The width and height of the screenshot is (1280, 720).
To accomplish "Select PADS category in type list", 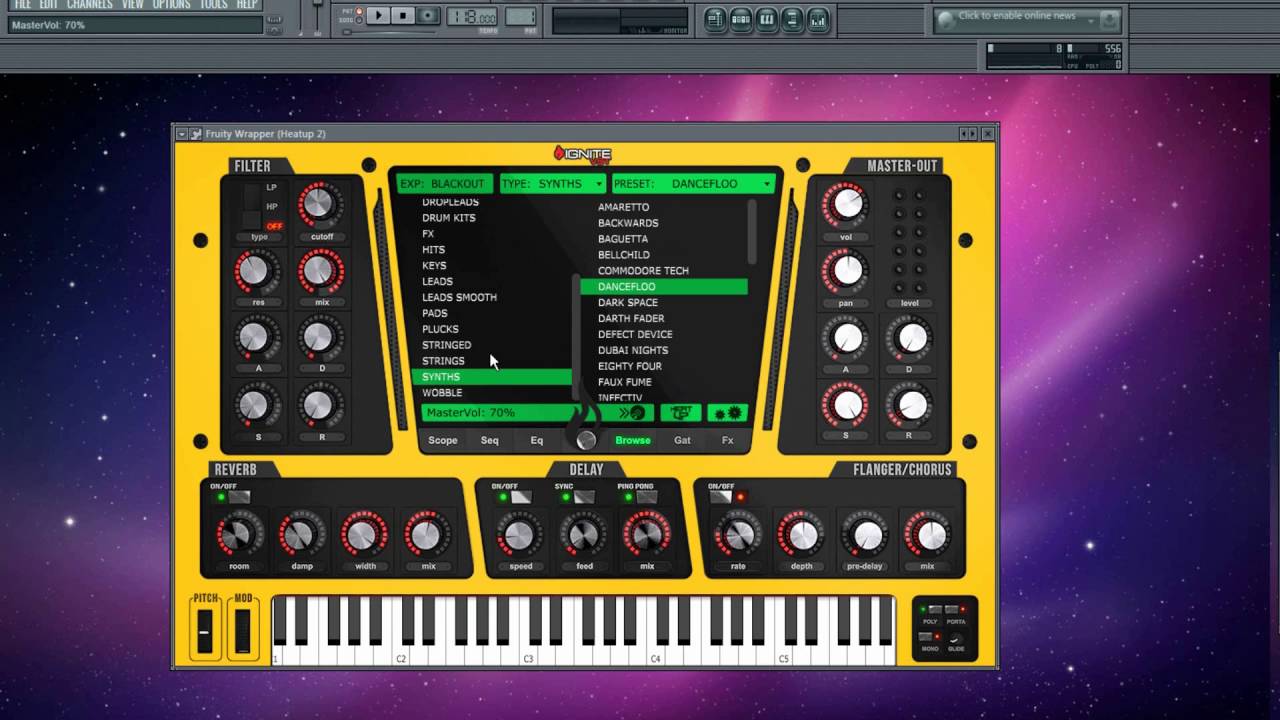I will tap(435, 313).
